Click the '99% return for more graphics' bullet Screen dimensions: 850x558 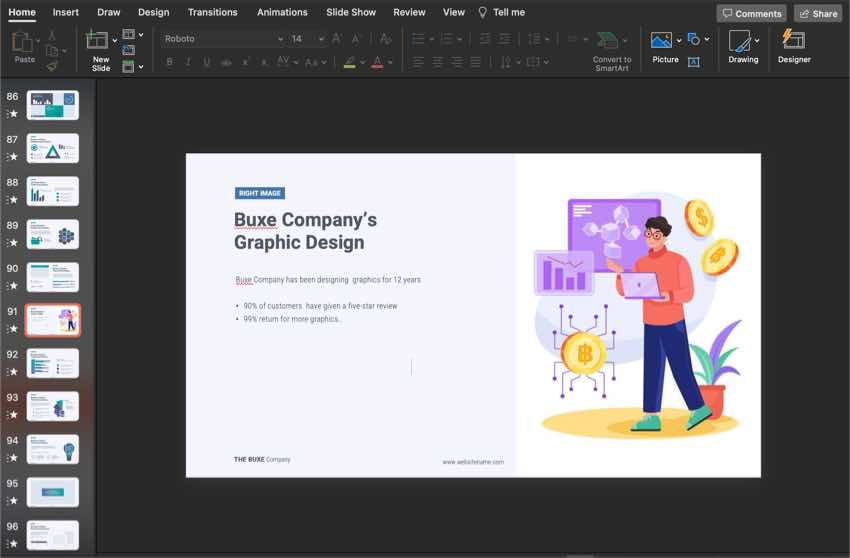[292, 319]
